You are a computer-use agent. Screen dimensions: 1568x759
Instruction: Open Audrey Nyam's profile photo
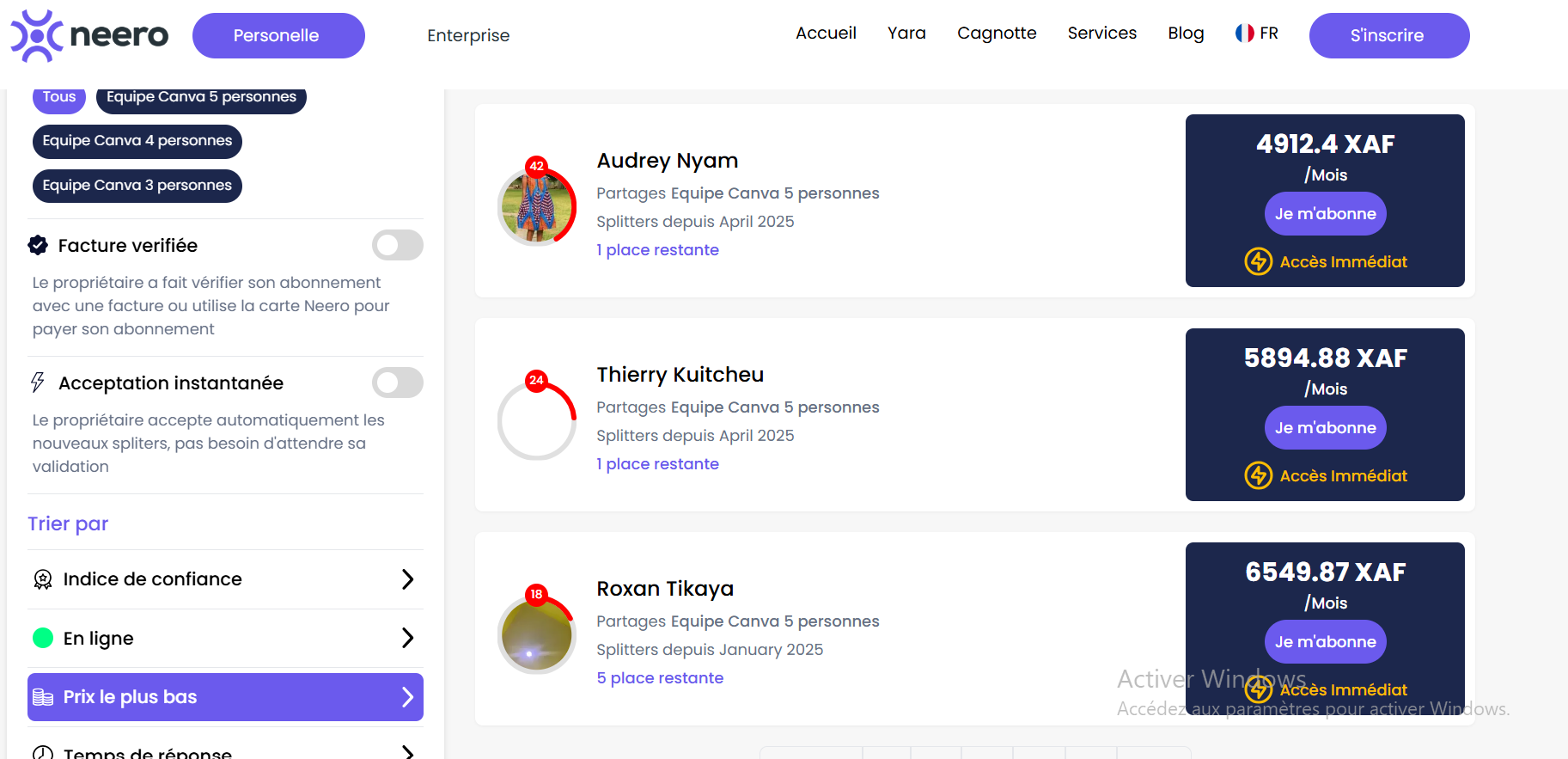tap(537, 207)
